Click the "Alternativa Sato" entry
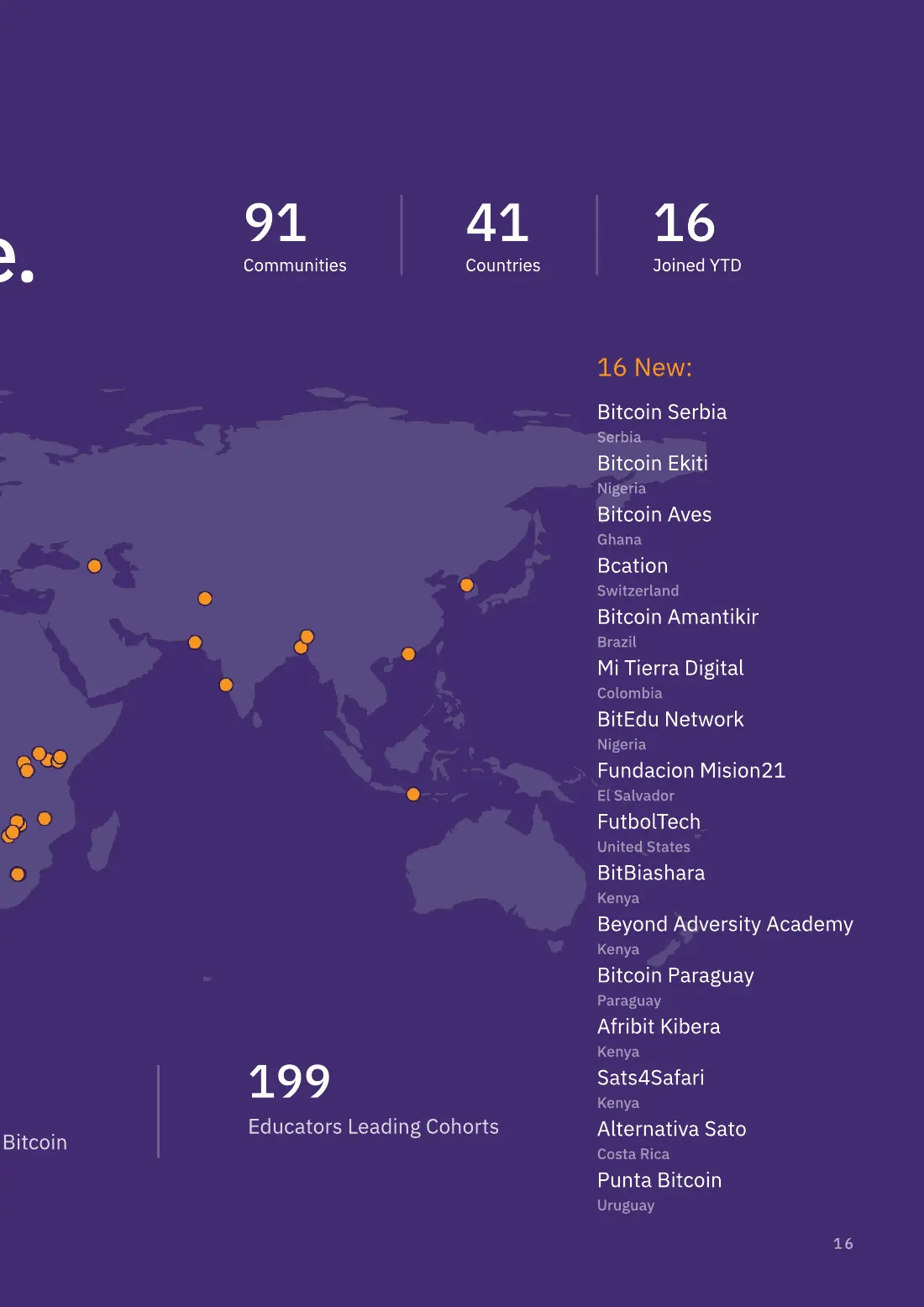The width and height of the screenshot is (924, 1307). [x=671, y=1129]
